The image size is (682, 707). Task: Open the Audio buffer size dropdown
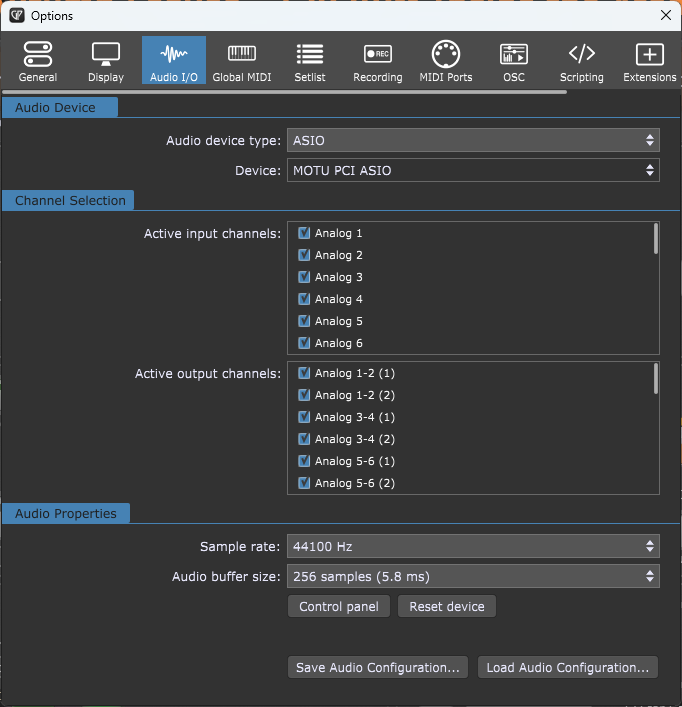(473, 576)
